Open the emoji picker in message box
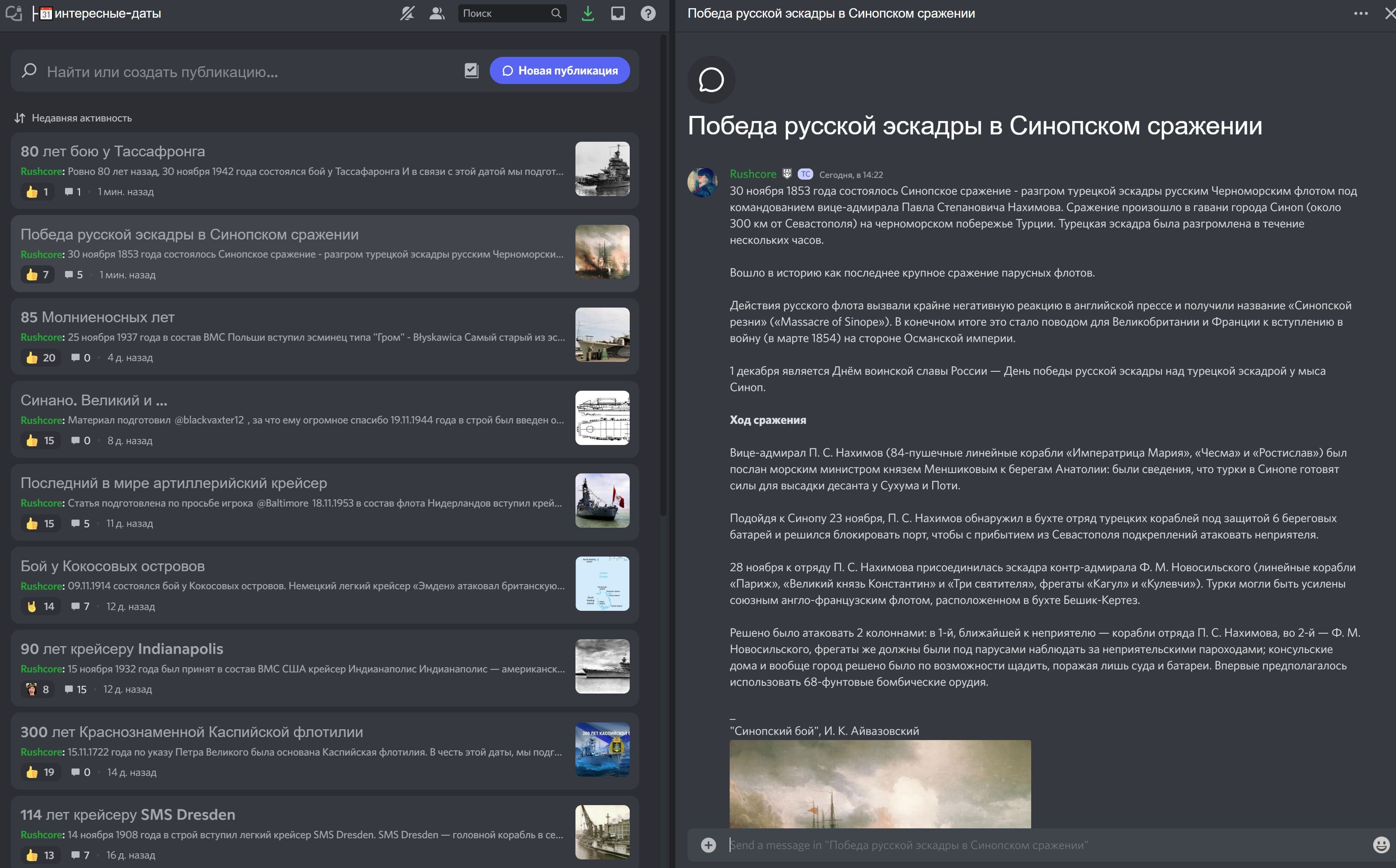The image size is (1396, 868). click(1380, 844)
